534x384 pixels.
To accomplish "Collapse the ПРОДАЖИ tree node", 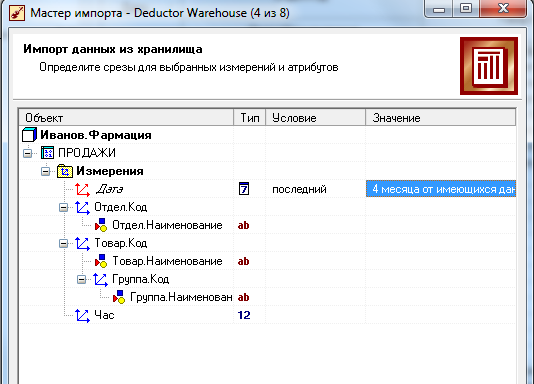I will point(28,153).
